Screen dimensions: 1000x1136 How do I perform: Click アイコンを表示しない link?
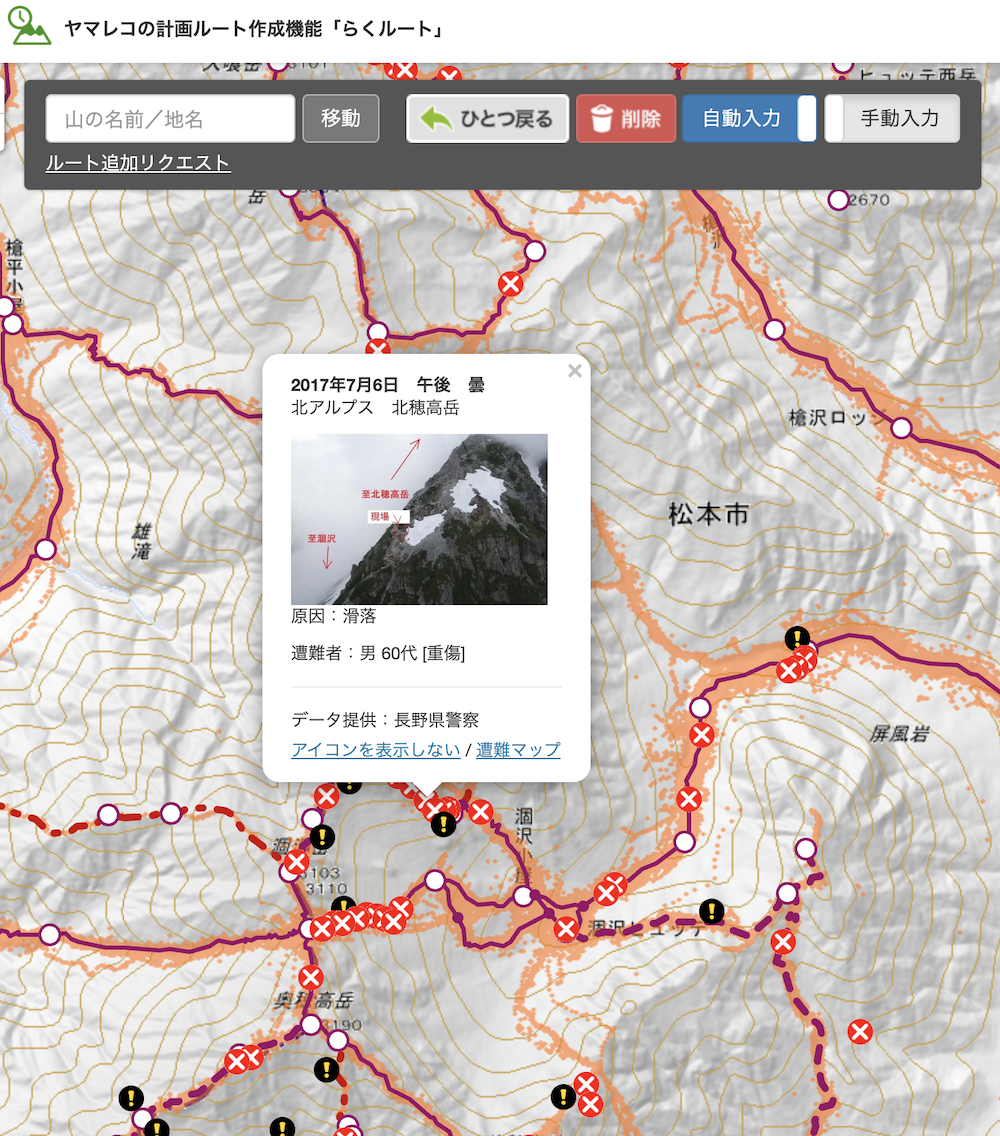click(x=375, y=749)
